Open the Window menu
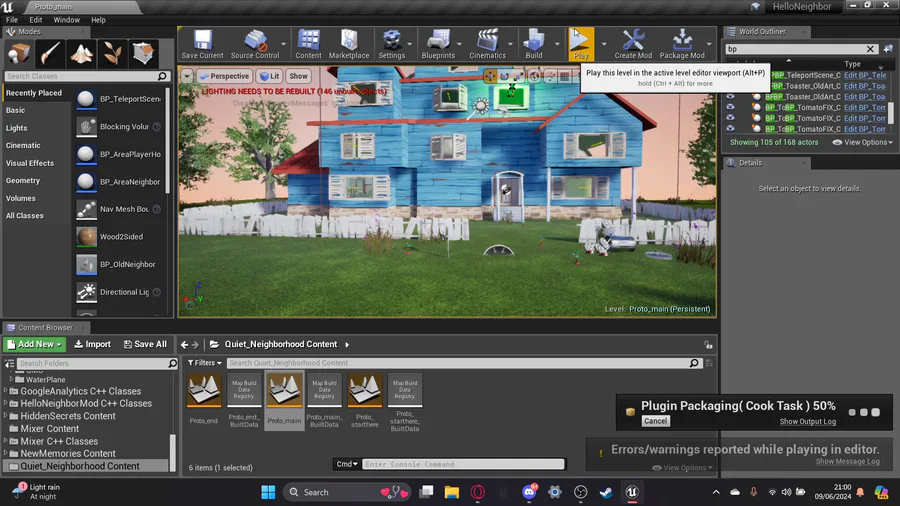The height and width of the screenshot is (506, 900). click(67, 20)
